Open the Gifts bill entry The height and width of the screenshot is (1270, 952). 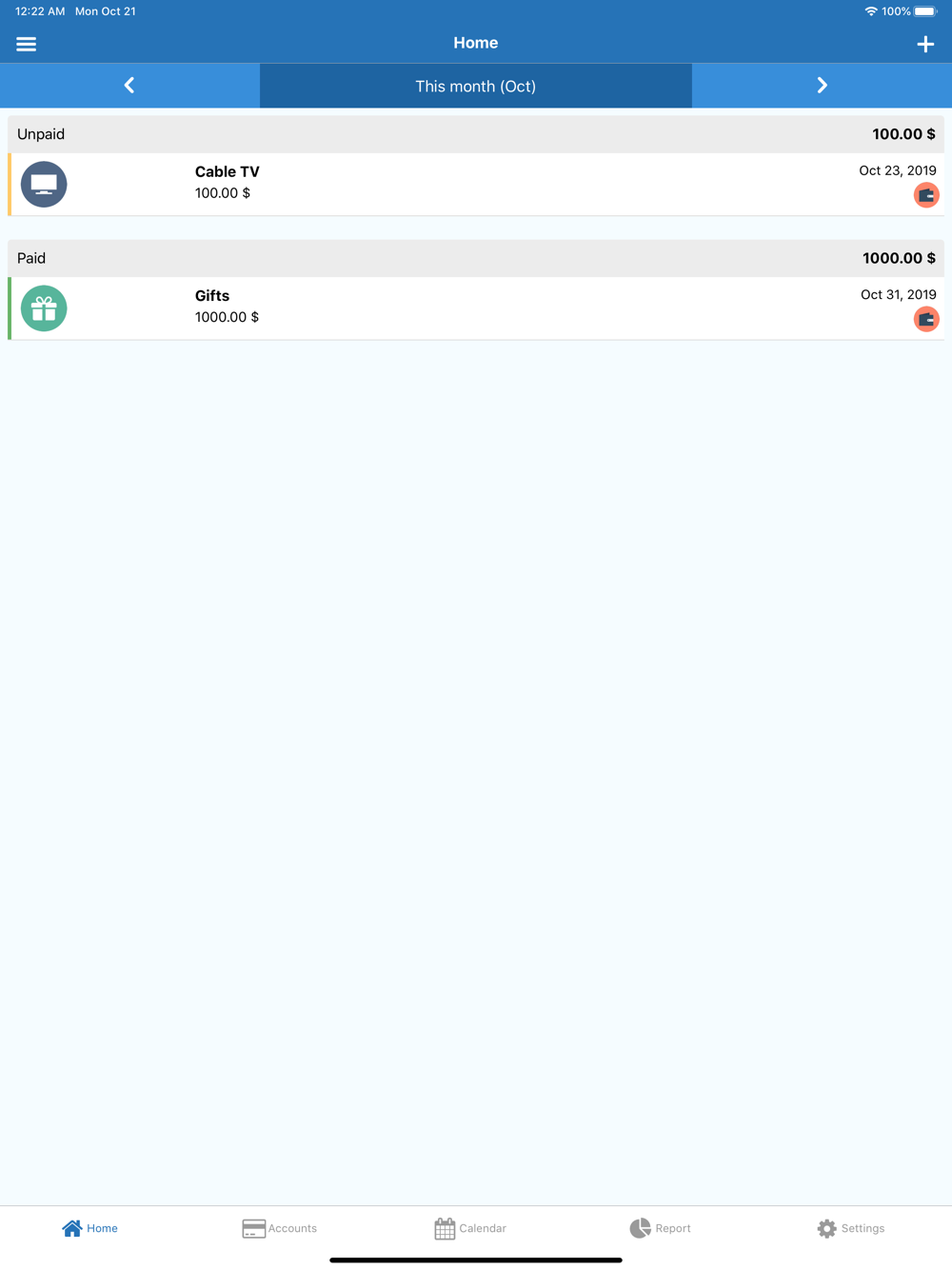[x=476, y=308]
